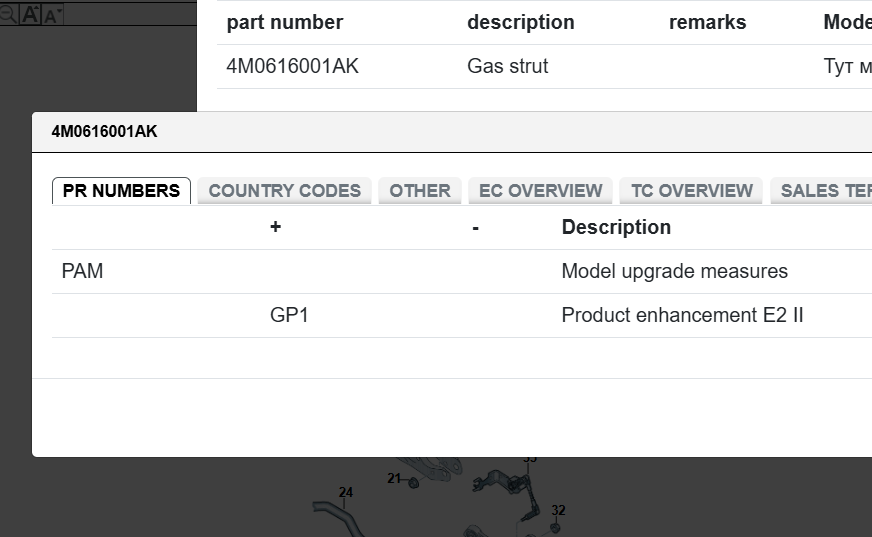
Task: Open the PR NUMBERS tab
Action: pyautogui.click(x=121, y=191)
